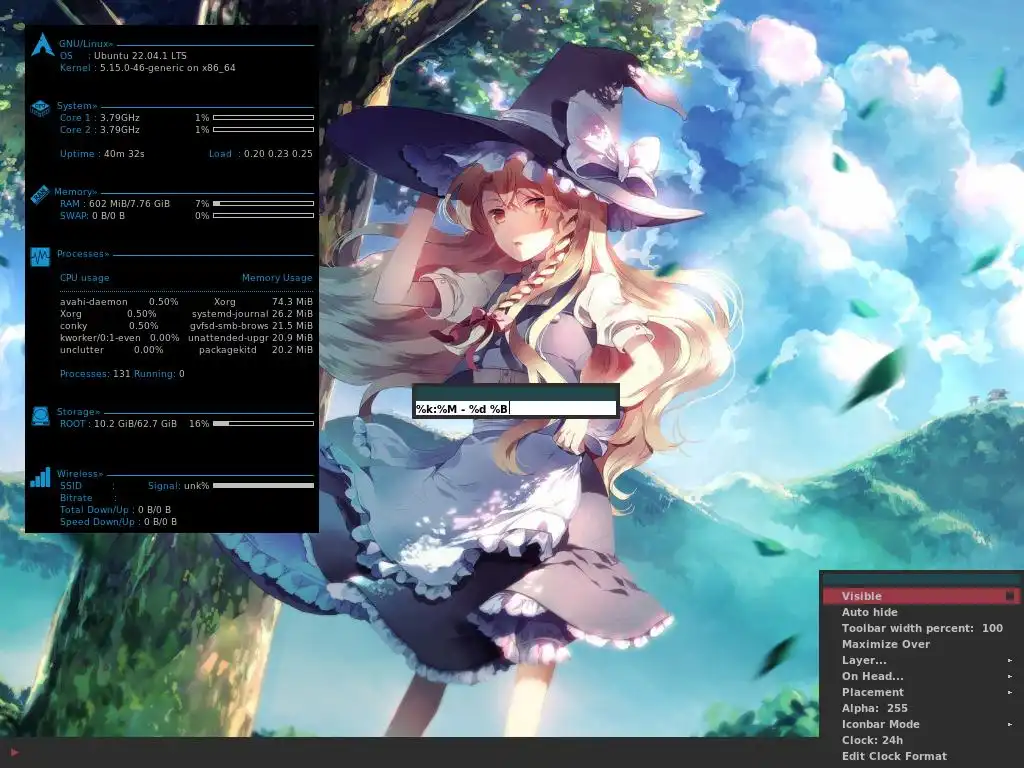Click the System CPU chip icon

[40, 108]
